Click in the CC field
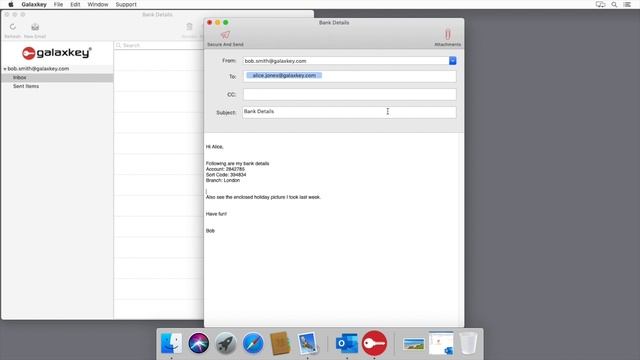The image size is (640, 360). click(350, 94)
